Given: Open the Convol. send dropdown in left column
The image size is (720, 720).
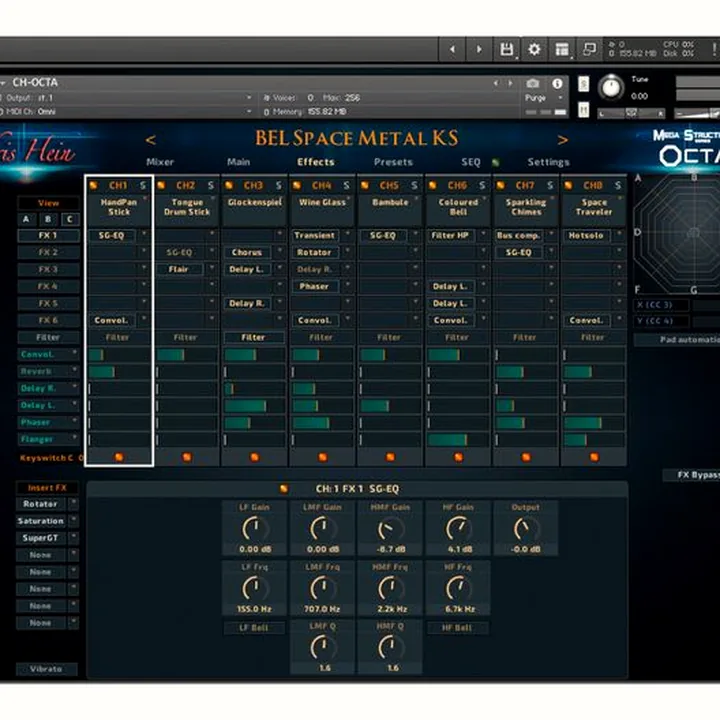Looking at the screenshot, I should pyautogui.click(x=74, y=354).
